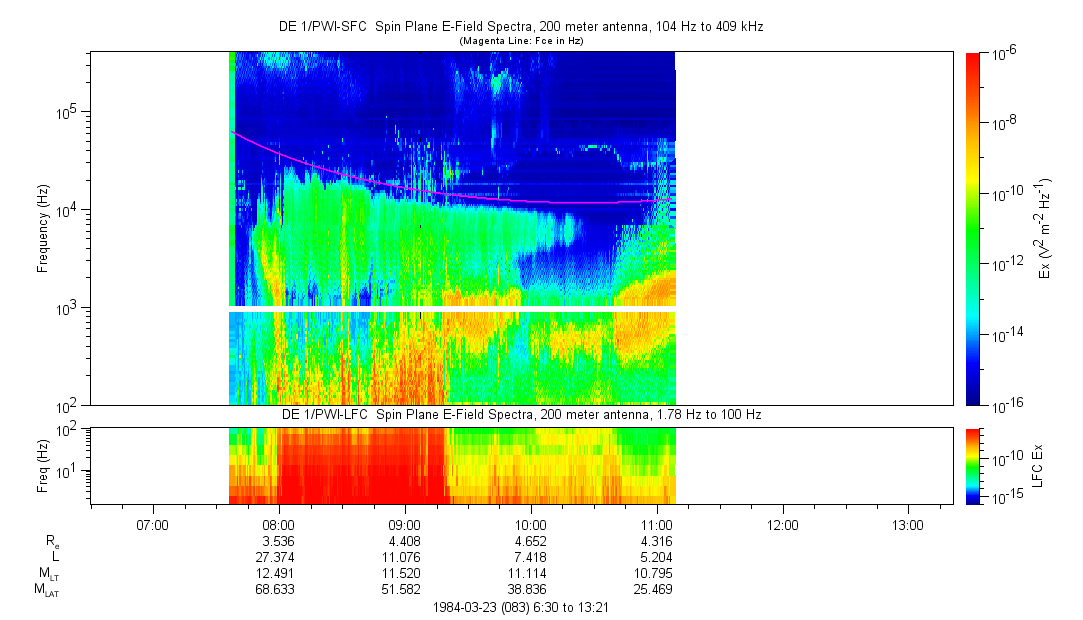
Task: Click the 10^-6 color bar tick label
Action: 1002,53
